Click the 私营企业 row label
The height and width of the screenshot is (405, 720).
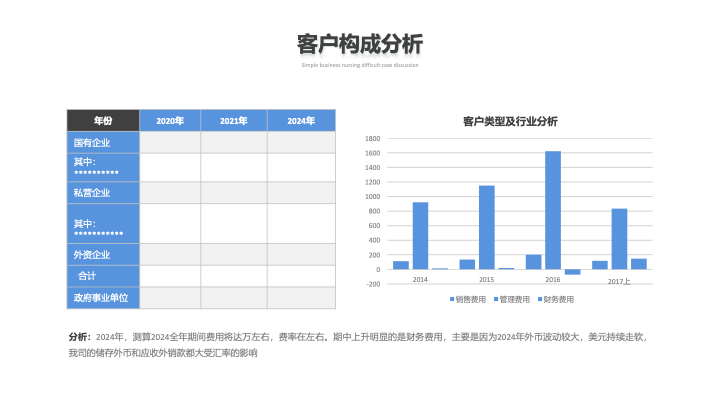pos(92,192)
